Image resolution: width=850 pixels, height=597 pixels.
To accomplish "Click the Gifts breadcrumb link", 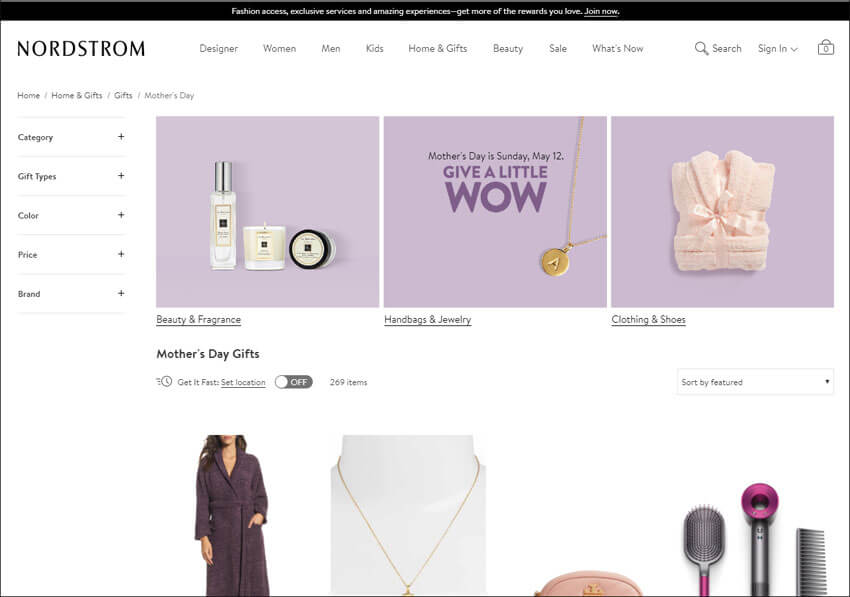I will pyautogui.click(x=123, y=95).
